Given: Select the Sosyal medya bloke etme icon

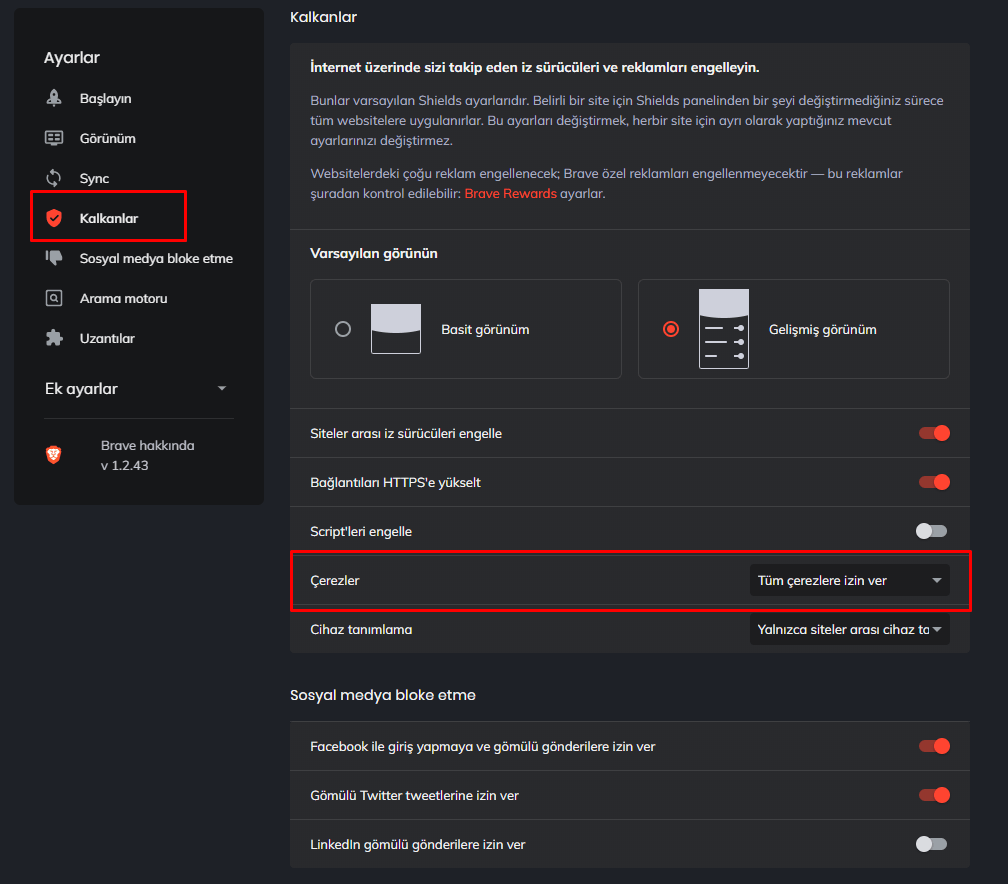Looking at the screenshot, I should pyautogui.click(x=53, y=257).
